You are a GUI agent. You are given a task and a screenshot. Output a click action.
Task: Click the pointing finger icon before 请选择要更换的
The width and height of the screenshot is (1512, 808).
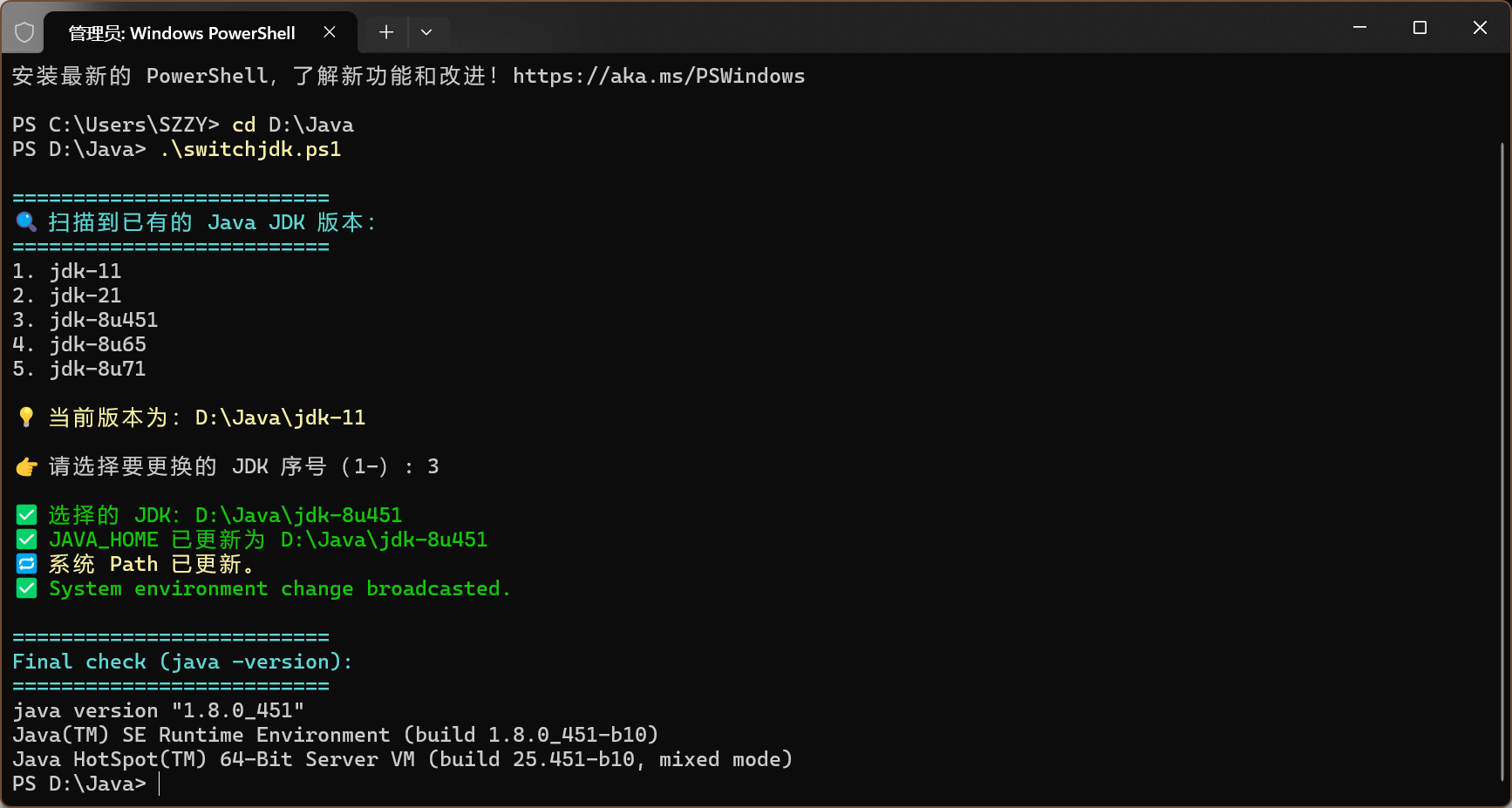(26, 466)
